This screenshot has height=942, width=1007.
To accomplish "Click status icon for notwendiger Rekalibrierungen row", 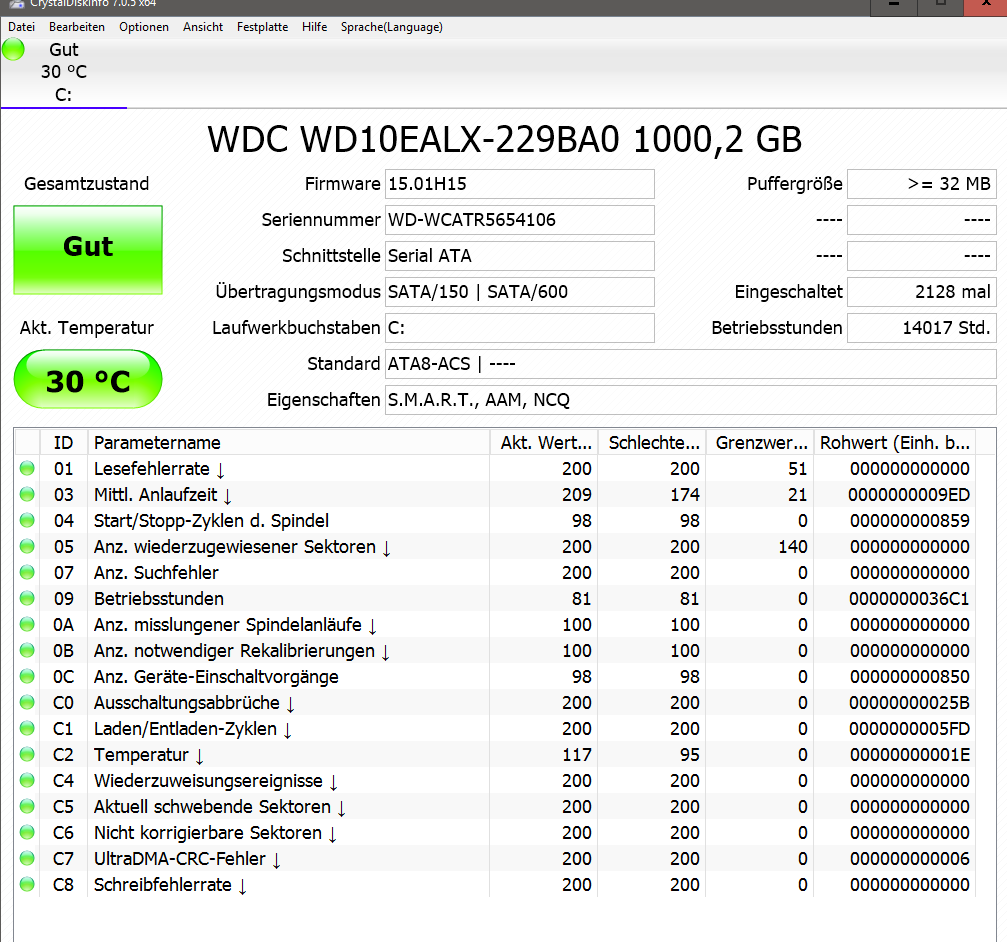I will pyautogui.click(x=27, y=650).
